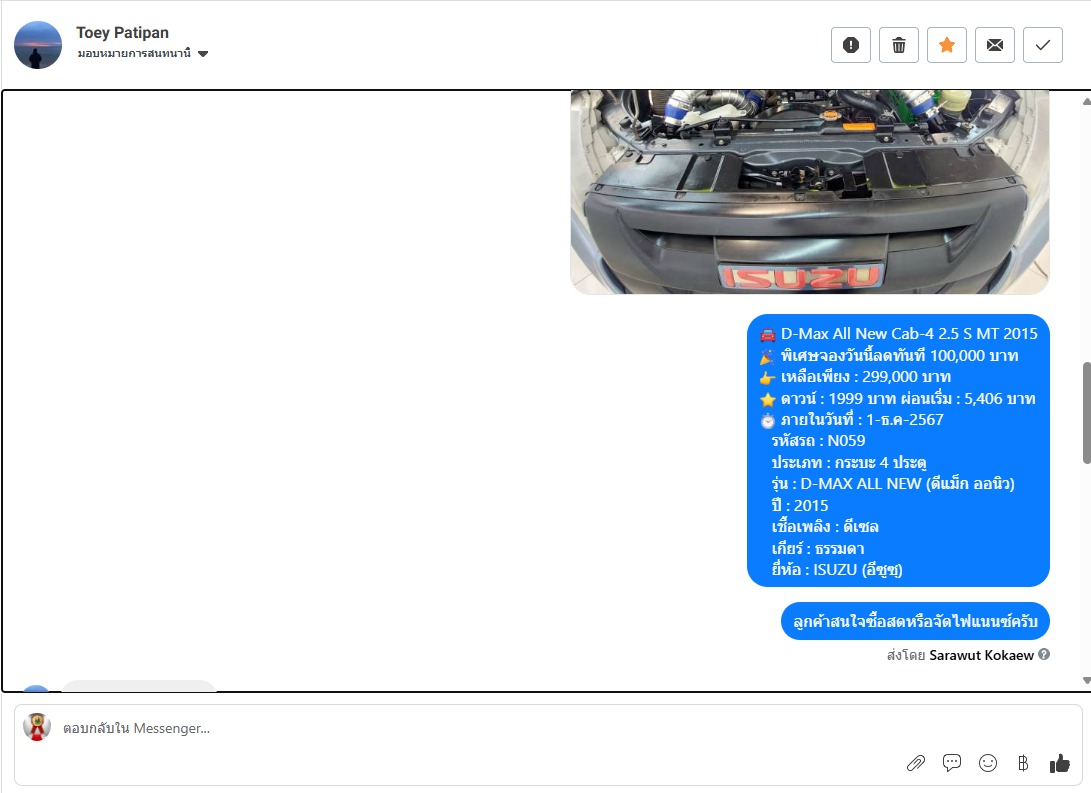Open Toey Patipan's profile picture
Screen dimensions: 1091x793
pyautogui.click(x=38, y=45)
